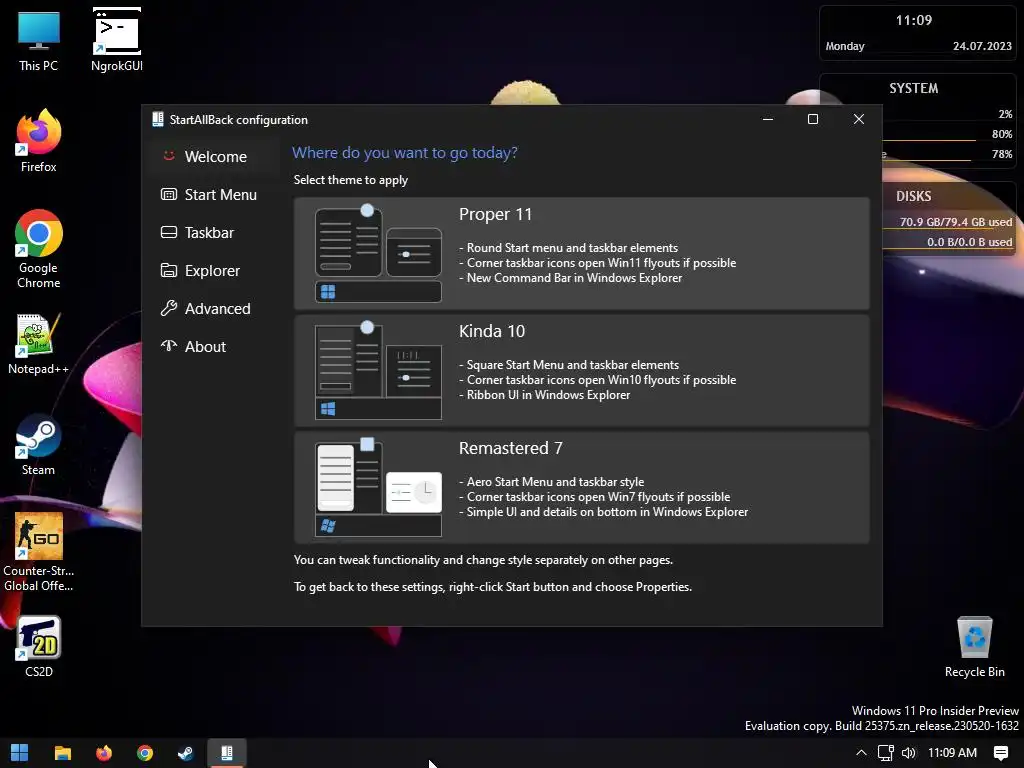Open the Start Menu settings page
This screenshot has width=1024, height=768.
tap(214, 195)
